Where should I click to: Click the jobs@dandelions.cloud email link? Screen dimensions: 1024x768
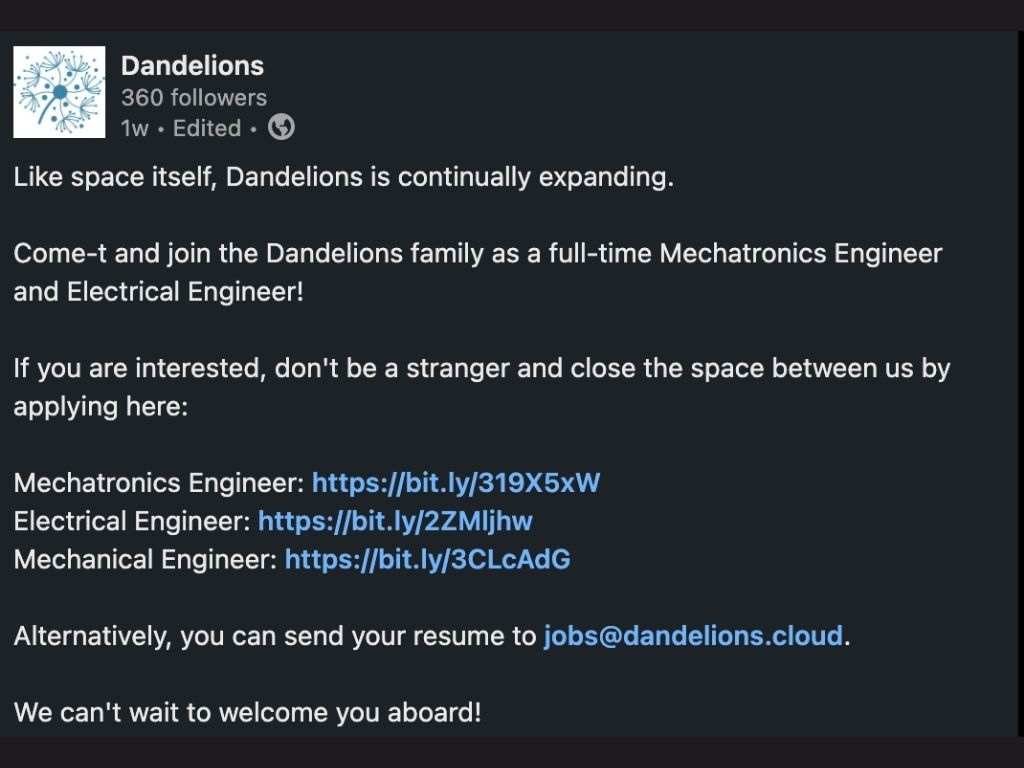click(694, 636)
